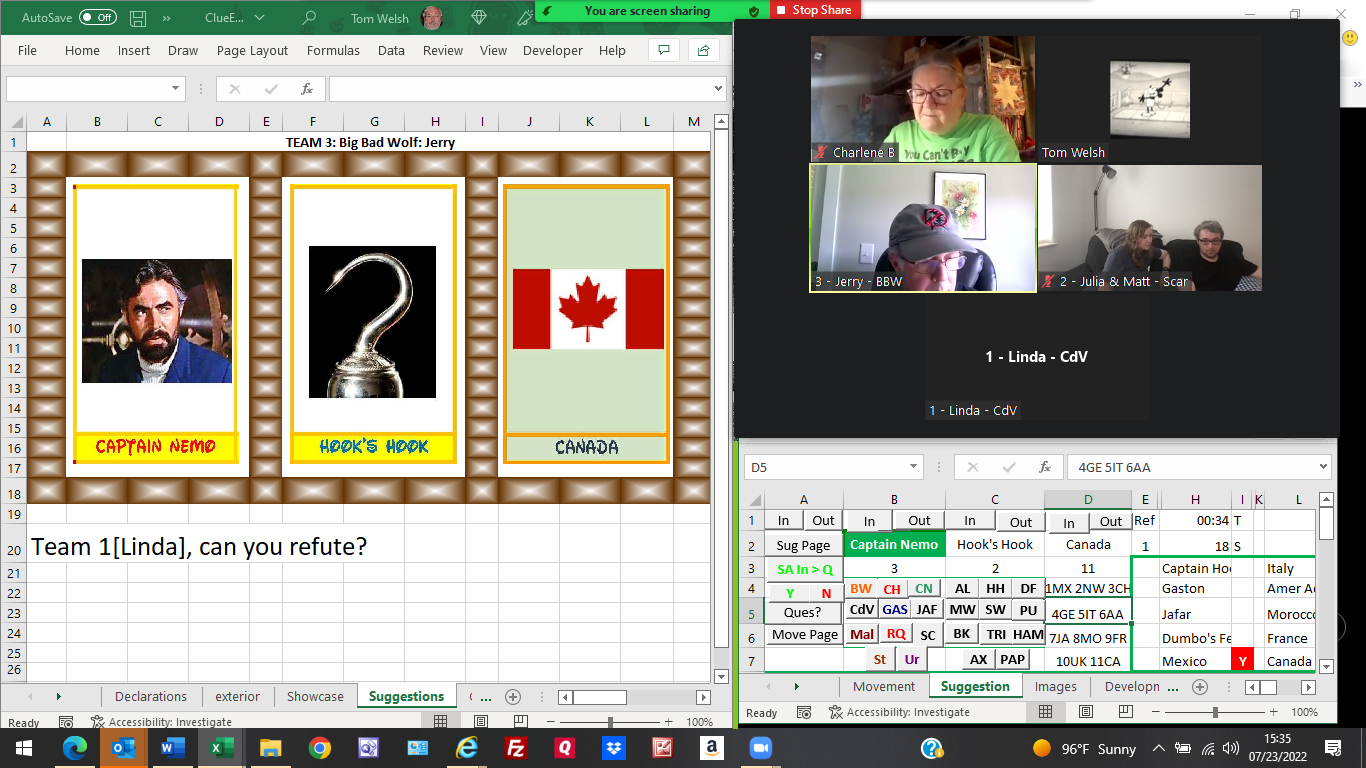Open the File menu
The width and height of the screenshot is (1366, 768).
tap(27, 50)
